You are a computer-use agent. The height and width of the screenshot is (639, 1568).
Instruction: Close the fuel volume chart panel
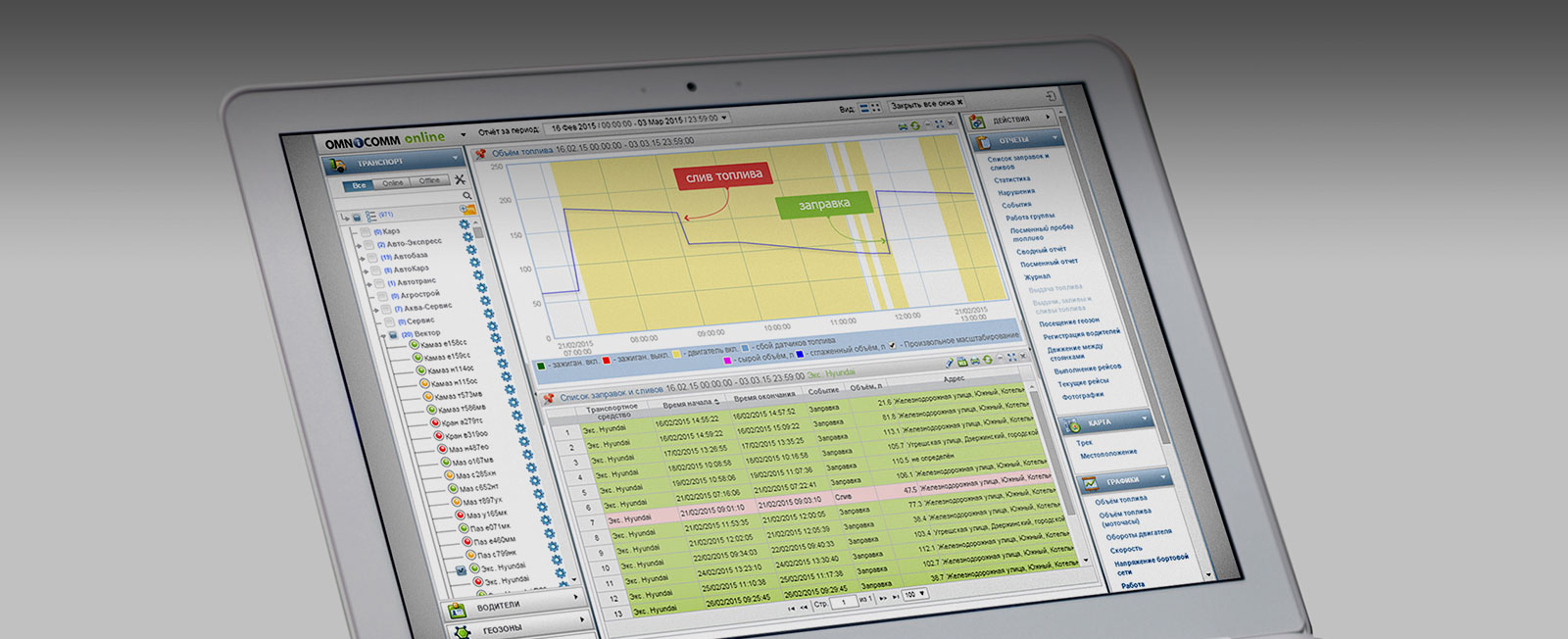[x=949, y=123]
